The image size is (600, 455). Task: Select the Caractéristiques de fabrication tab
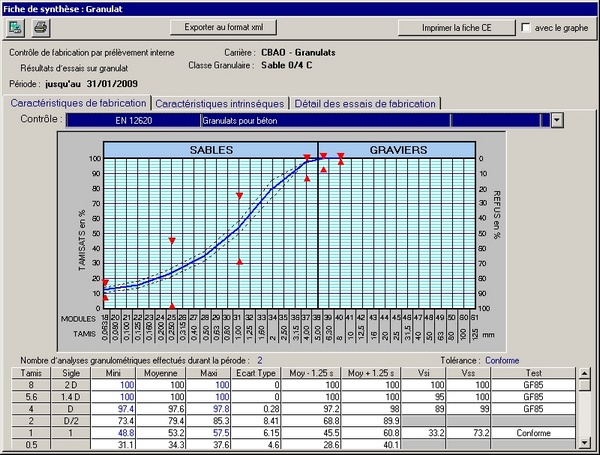tap(78, 103)
